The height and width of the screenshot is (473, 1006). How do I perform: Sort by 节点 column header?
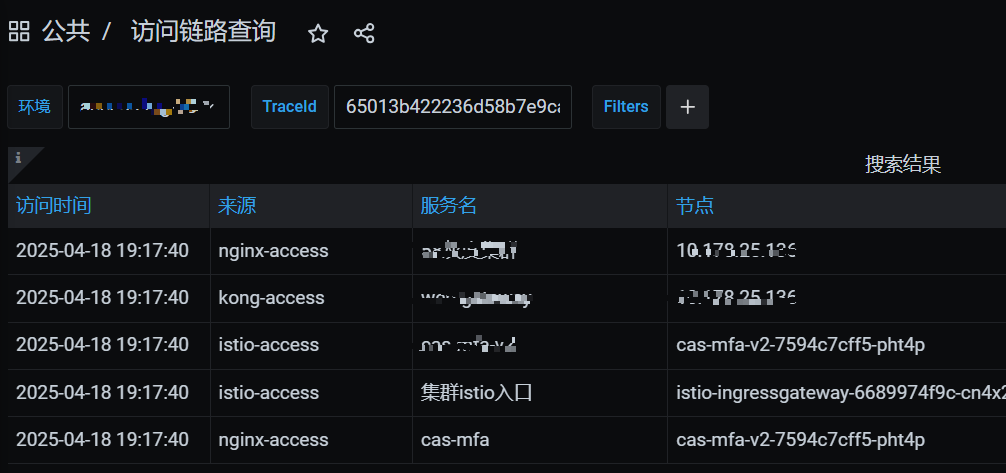point(695,206)
